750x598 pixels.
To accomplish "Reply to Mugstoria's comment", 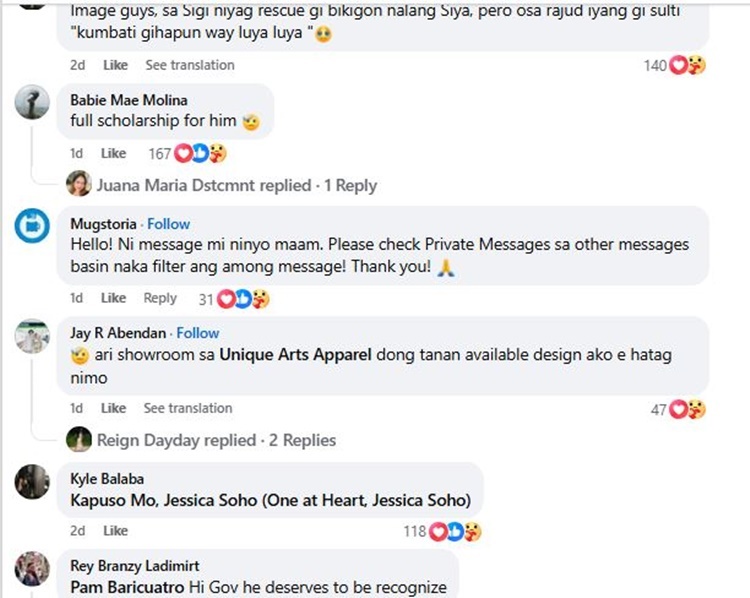I will pyautogui.click(x=160, y=298).
